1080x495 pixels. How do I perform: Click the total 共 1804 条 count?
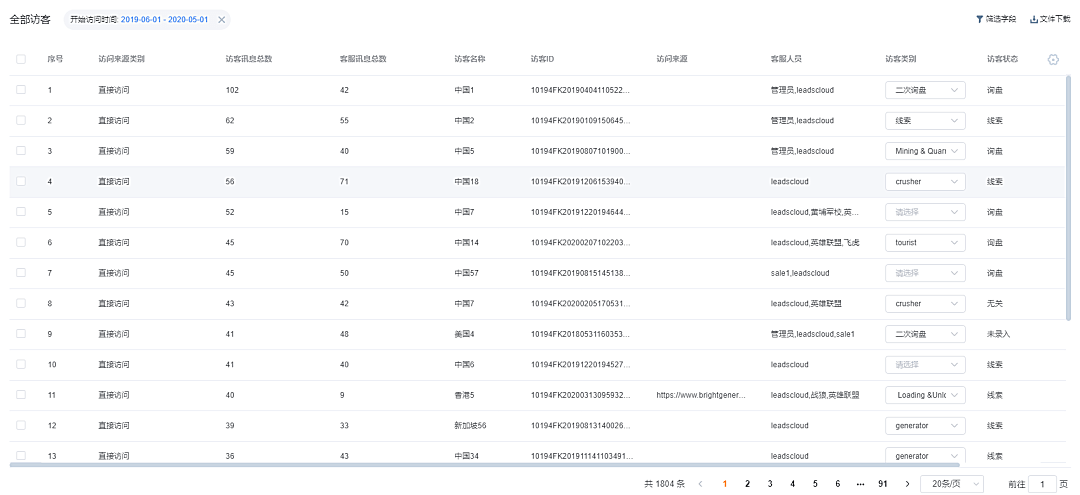click(664, 484)
